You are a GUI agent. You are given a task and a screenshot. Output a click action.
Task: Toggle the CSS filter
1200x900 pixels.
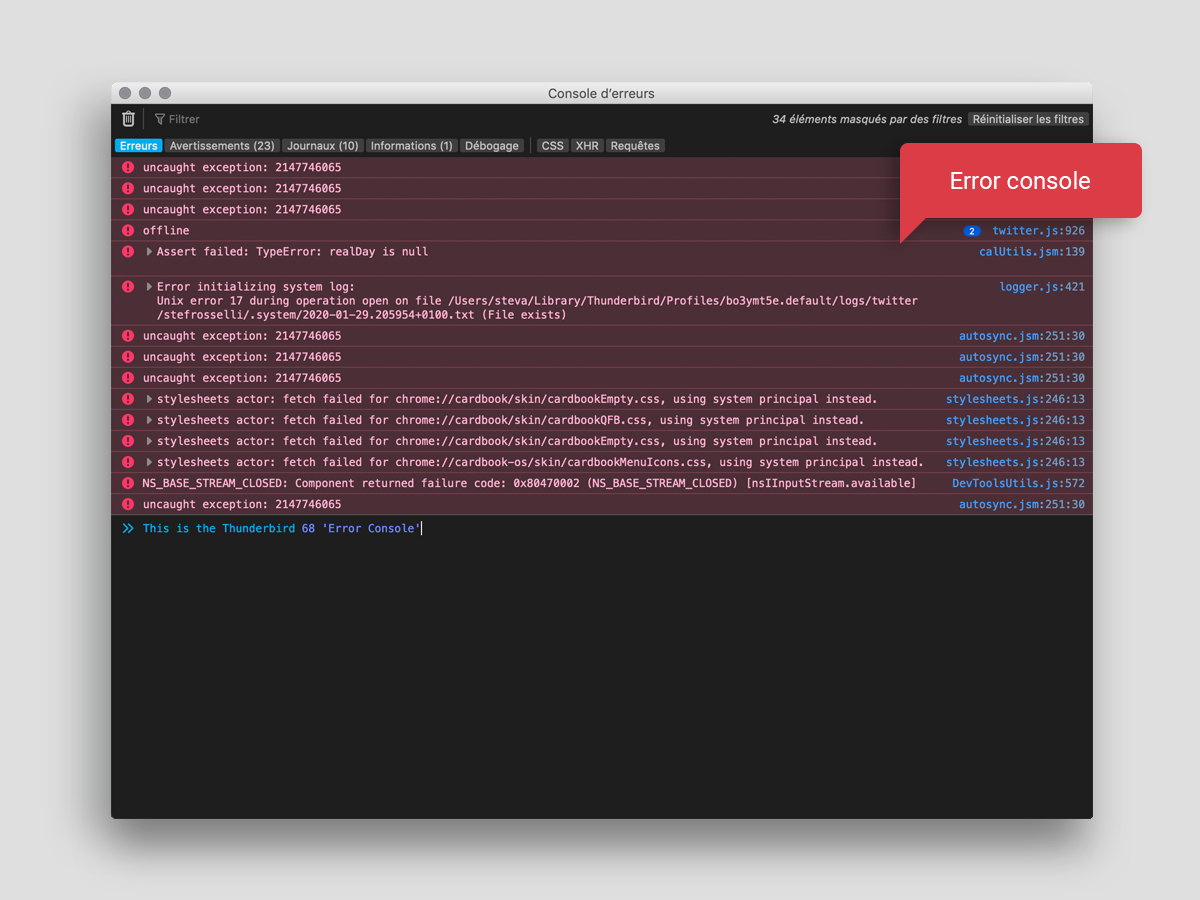[x=553, y=146]
